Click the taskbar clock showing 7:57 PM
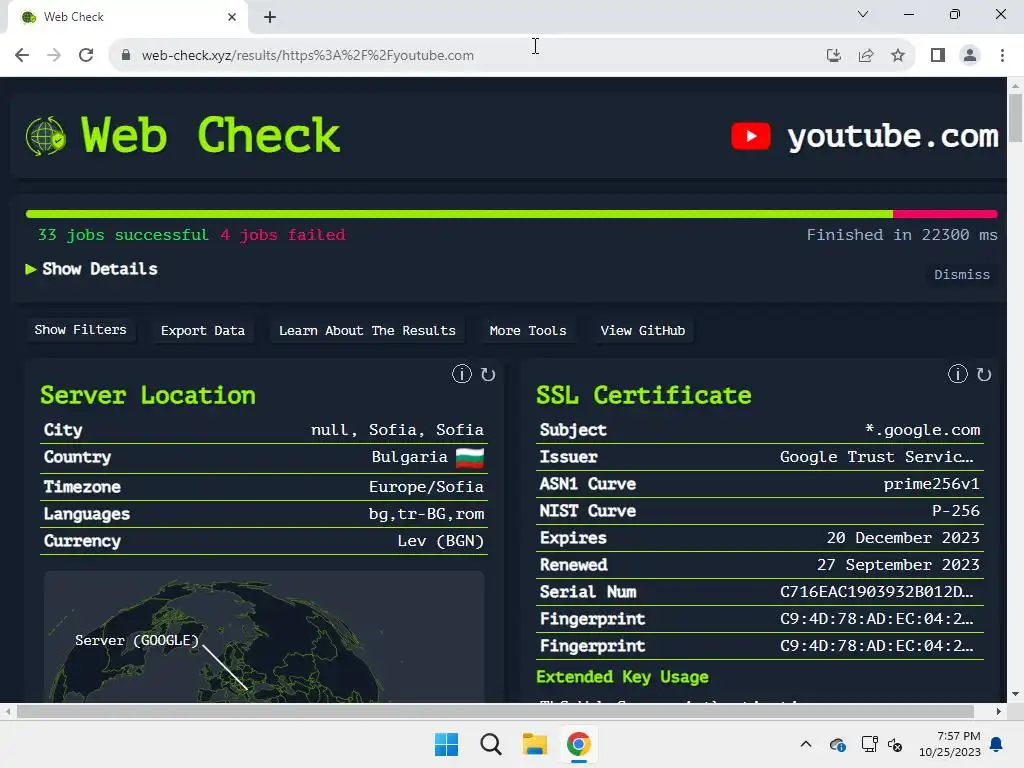Image resolution: width=1024 pixels, height=768 pixels. tap(950, 744)
